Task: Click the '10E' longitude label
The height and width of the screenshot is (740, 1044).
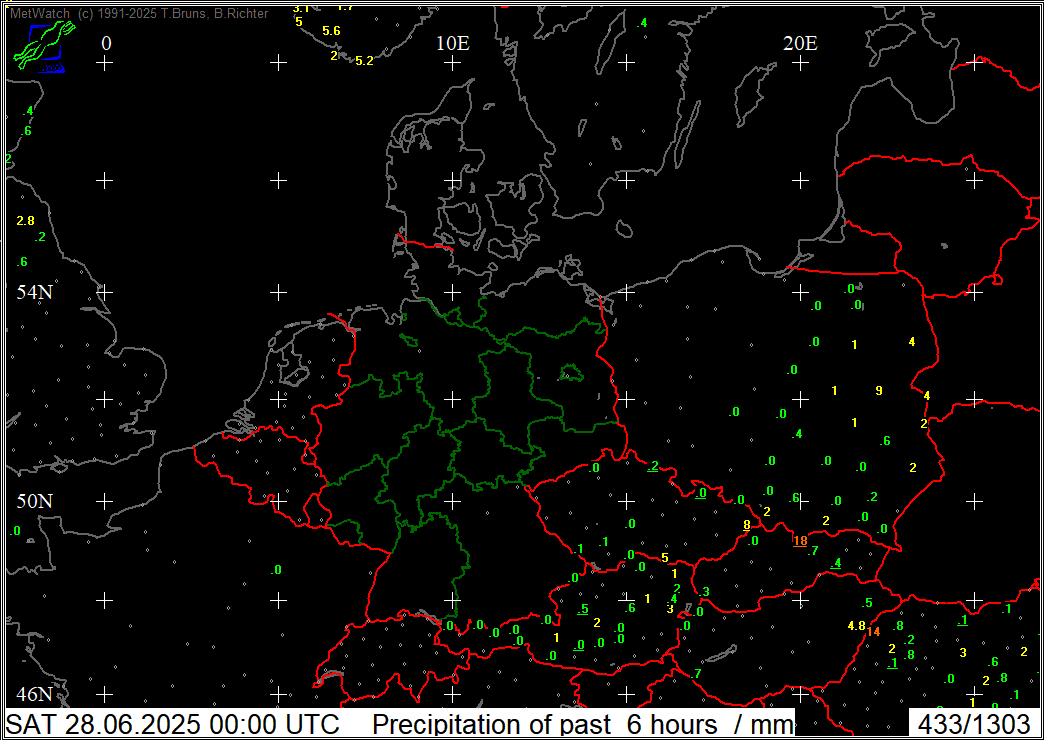Action: click(453, 43)
